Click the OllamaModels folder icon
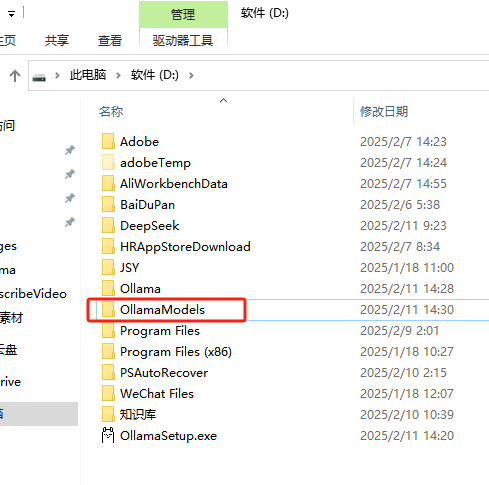Viewport: 489px width, 485px height. pyautogui.click(x=108, y=309)
